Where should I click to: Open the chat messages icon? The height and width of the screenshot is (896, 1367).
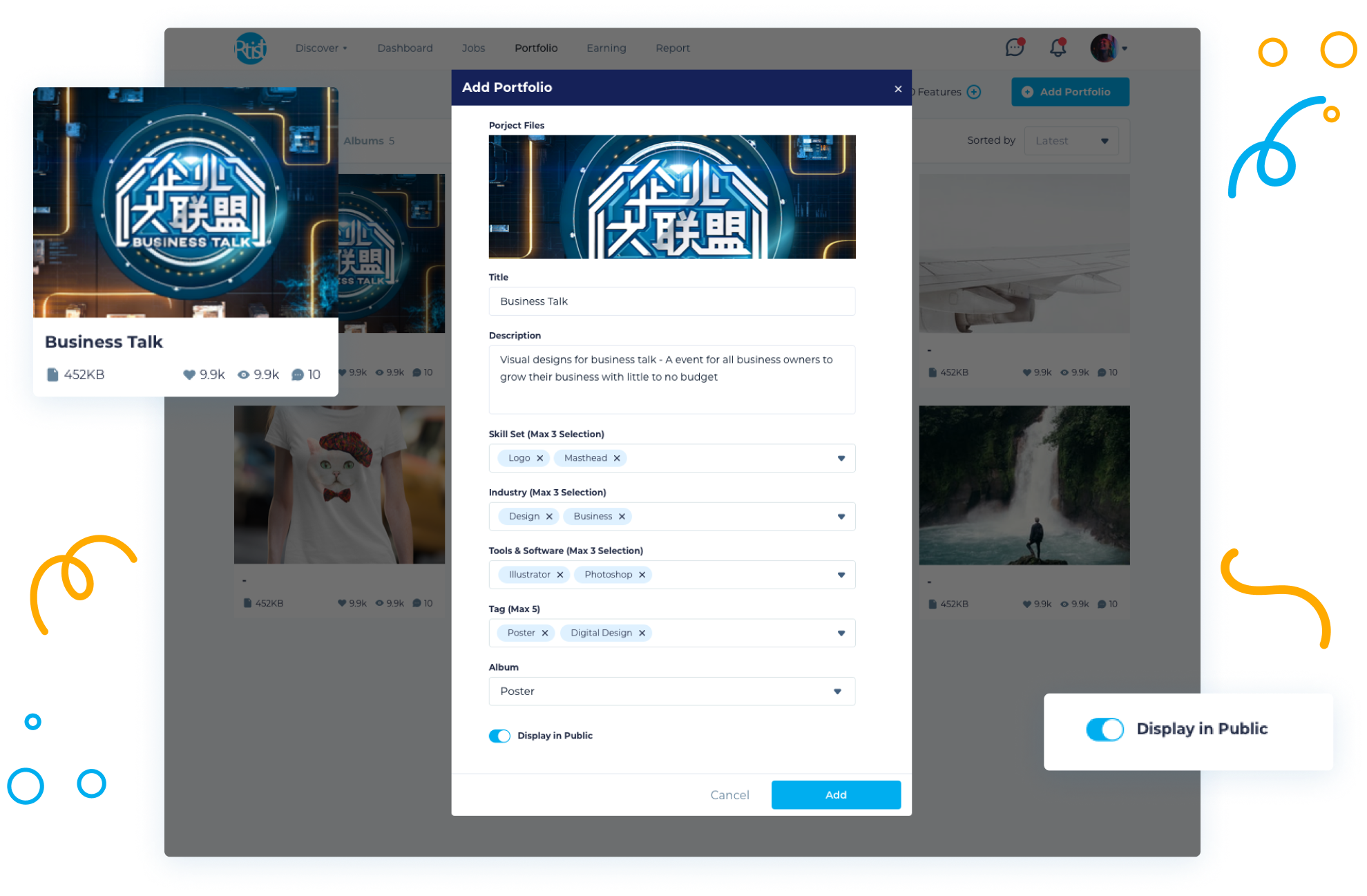click(x=1014, y=47)
